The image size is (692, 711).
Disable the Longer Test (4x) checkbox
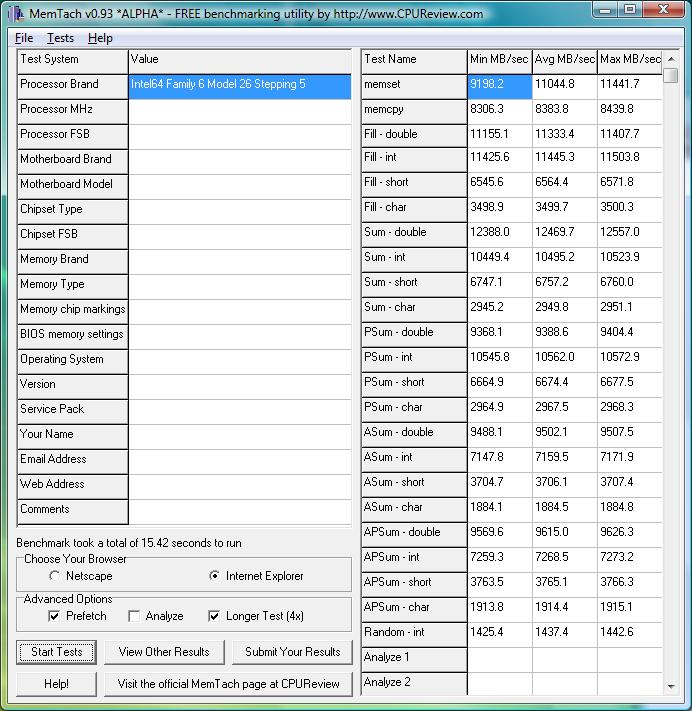coord(214,616)
